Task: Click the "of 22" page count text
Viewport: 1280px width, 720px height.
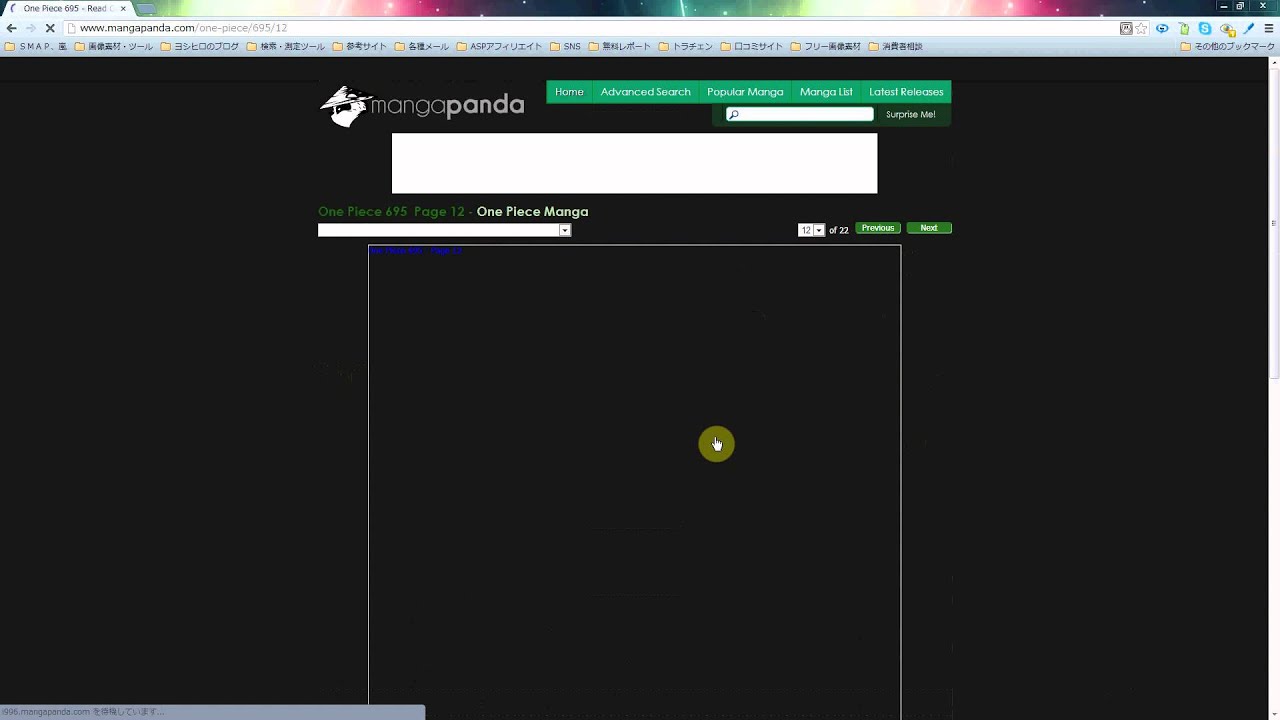Action: point(838,230)
